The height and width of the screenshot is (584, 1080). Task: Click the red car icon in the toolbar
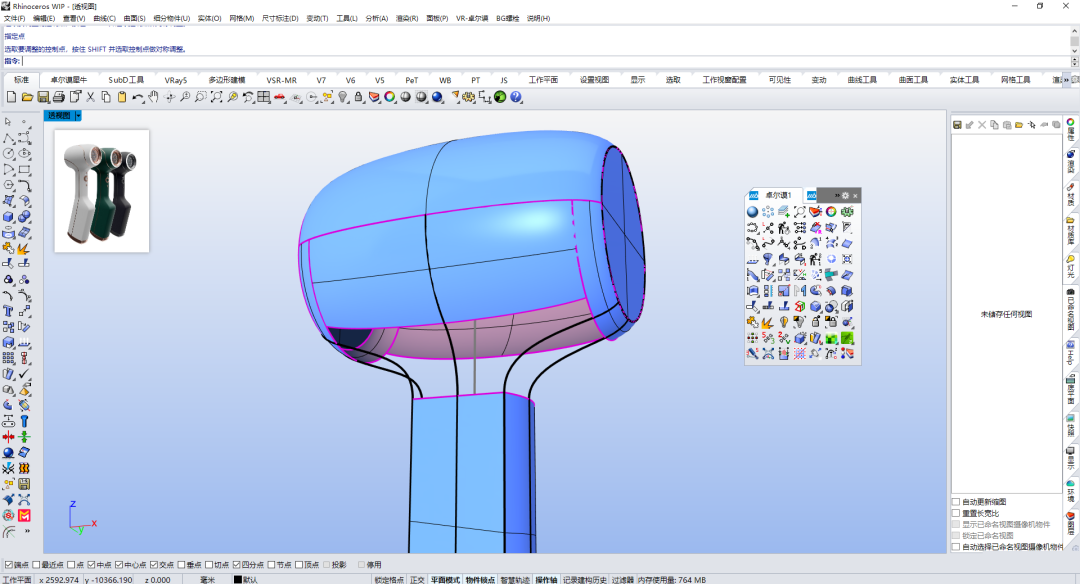(x=280, y=97)
